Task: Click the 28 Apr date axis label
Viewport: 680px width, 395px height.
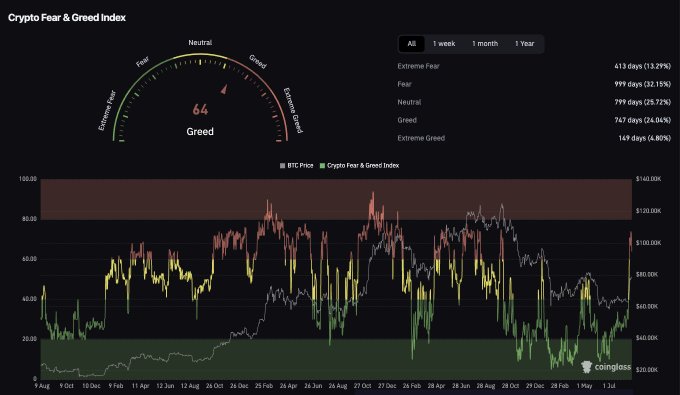Action: 436,386
